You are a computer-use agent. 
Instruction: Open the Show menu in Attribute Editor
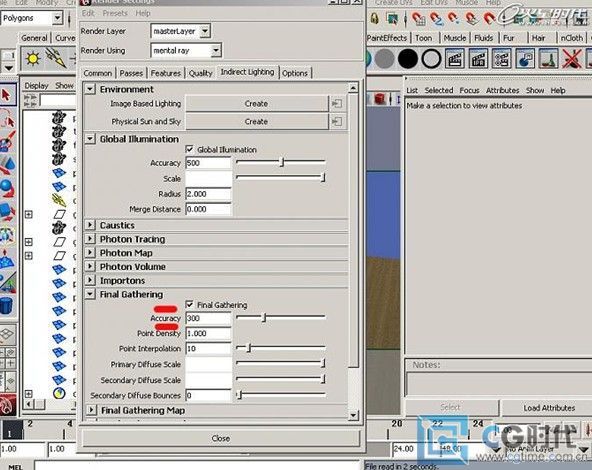pyautogui.click(x=535, y=90)
